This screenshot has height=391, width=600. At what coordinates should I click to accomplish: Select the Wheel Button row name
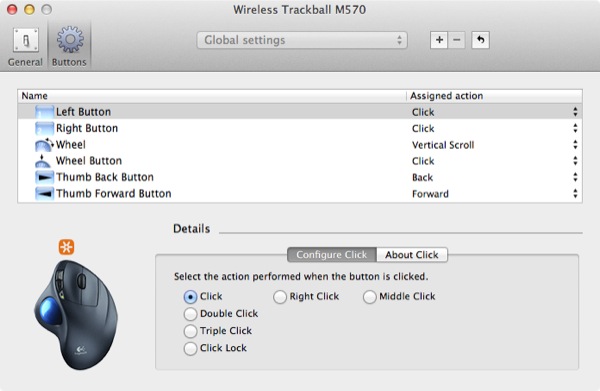(89, 161)
